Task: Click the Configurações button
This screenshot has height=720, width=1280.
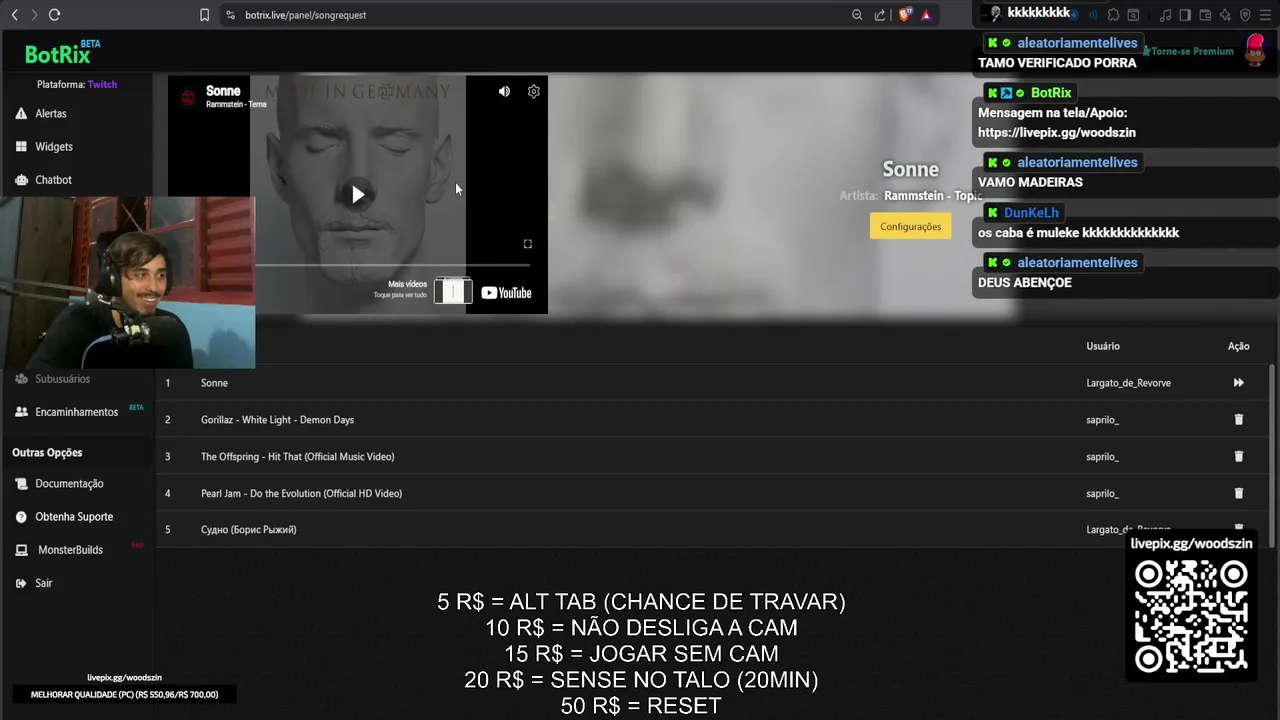Action: pyautogui.click(x=910, y=227)
